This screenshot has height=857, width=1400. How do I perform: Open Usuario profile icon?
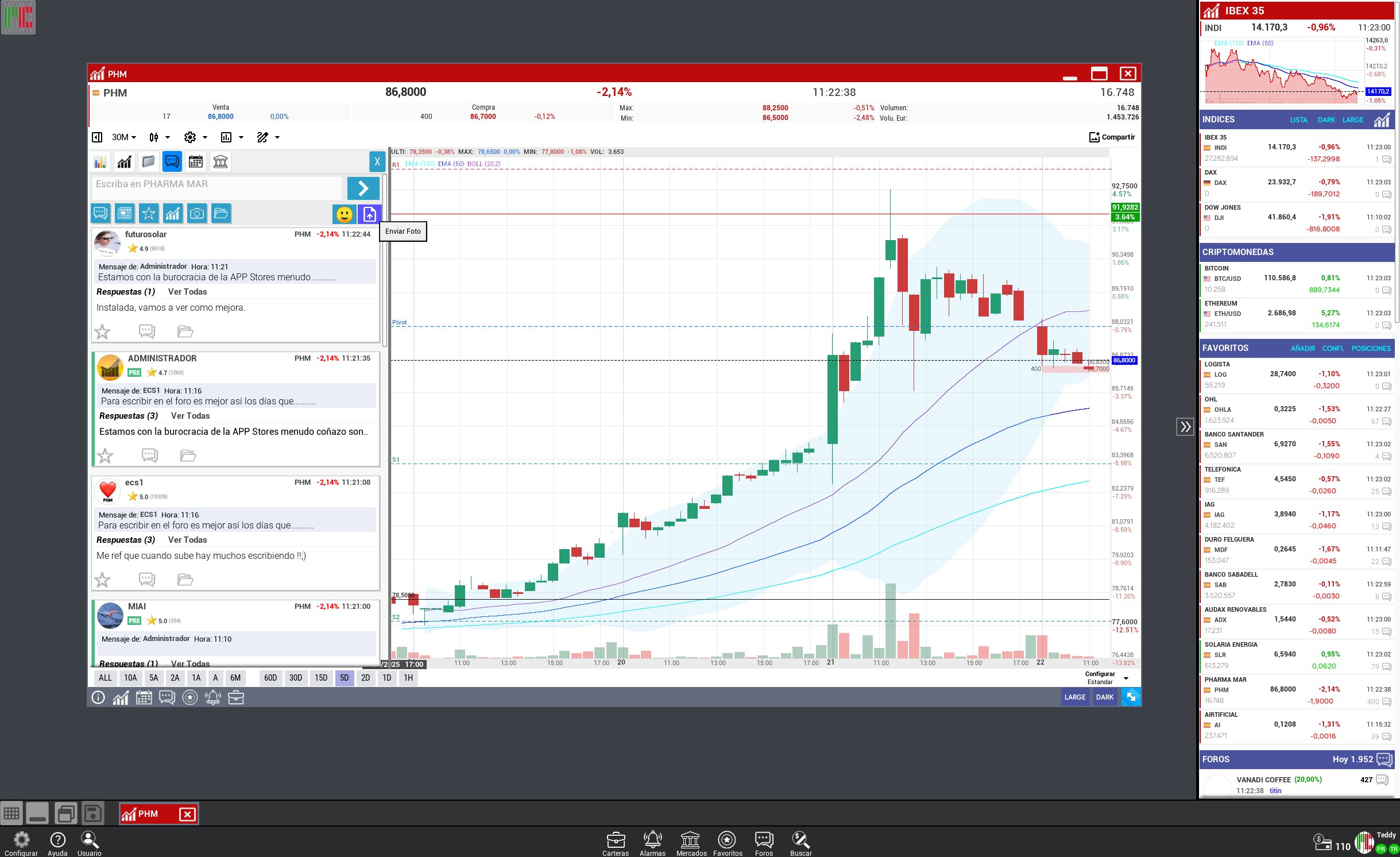90,844
